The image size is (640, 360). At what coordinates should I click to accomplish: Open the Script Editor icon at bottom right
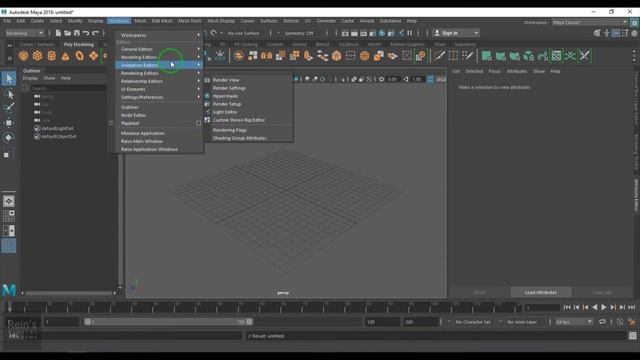(x=632, y=336)
